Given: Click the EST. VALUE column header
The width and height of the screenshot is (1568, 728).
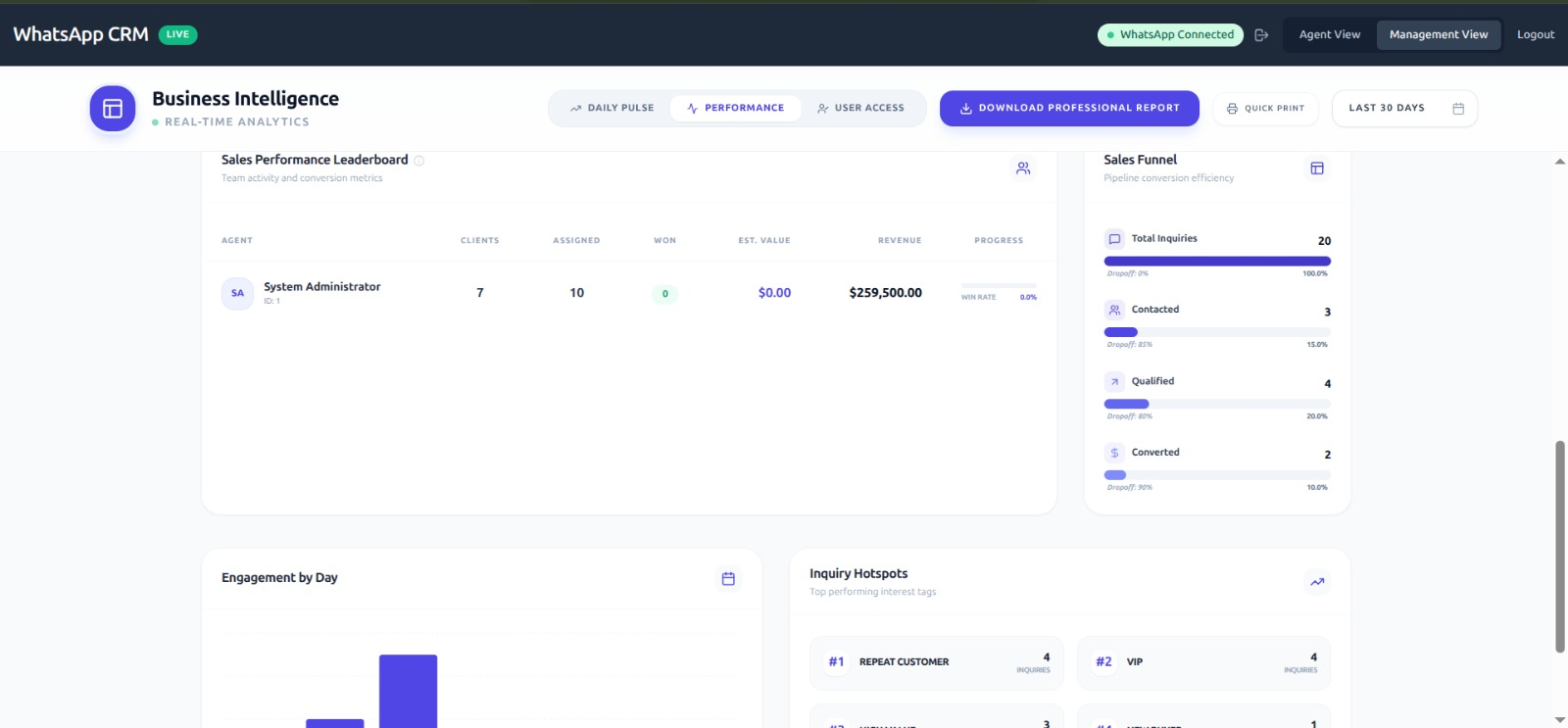Looking at the screenshot, I should (764, 241).
